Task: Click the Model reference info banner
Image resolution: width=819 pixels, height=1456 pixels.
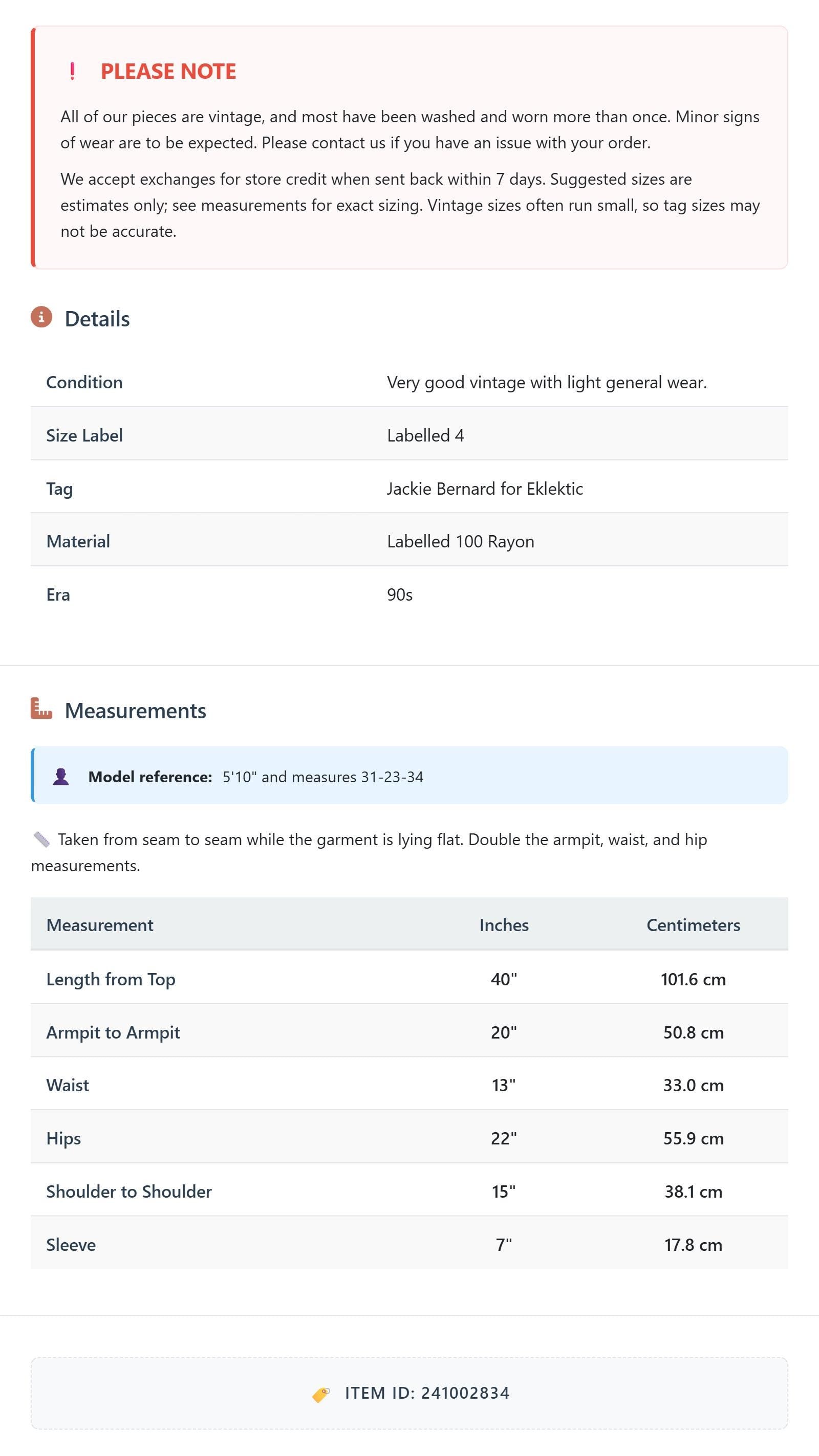Action: click(409, 776)
